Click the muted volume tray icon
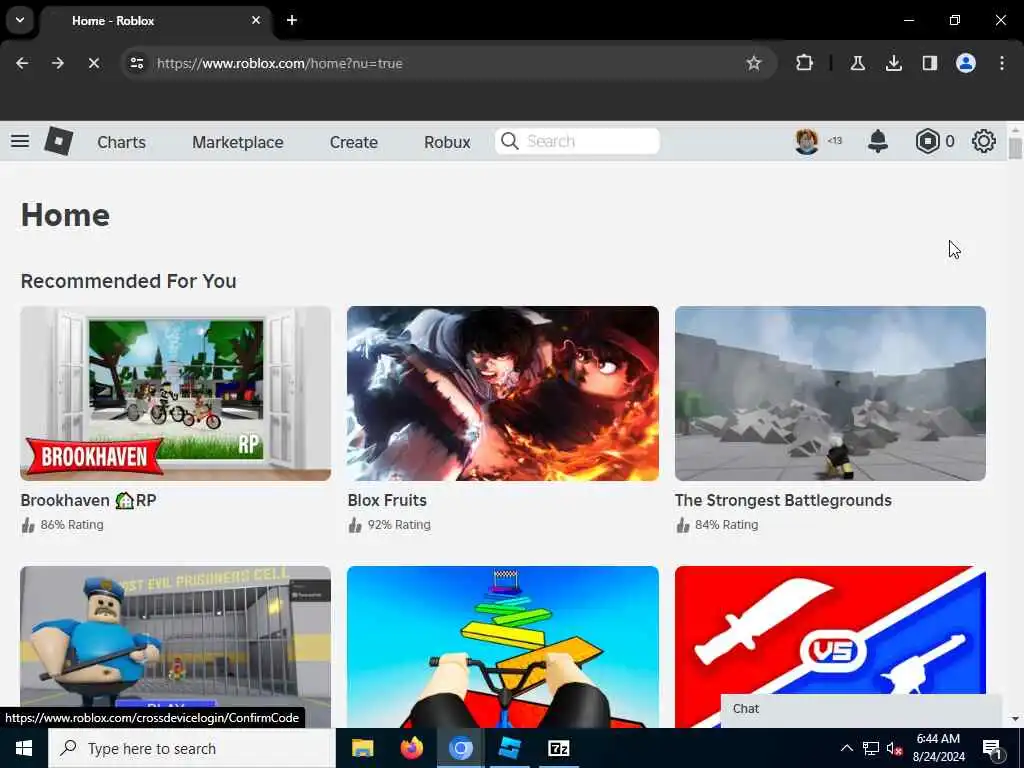Screen dimensions: 1024x768 [x=895, y=748]
